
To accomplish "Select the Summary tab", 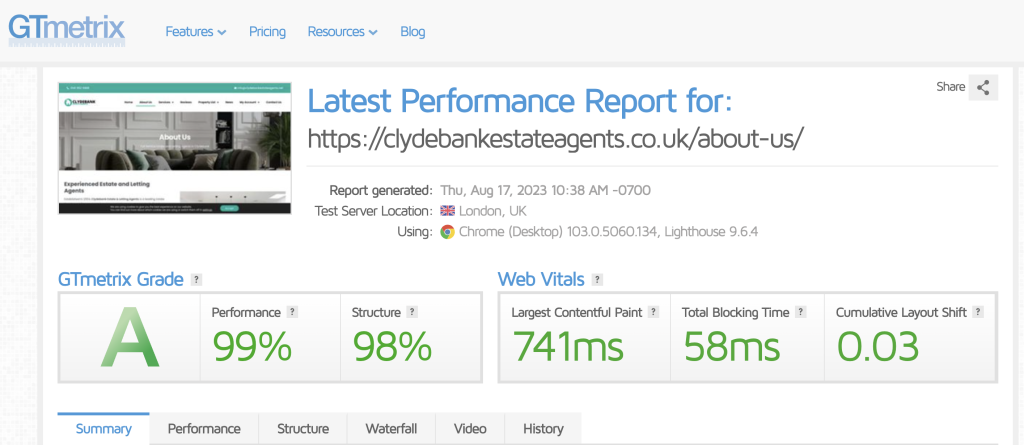I will point(103,429).
